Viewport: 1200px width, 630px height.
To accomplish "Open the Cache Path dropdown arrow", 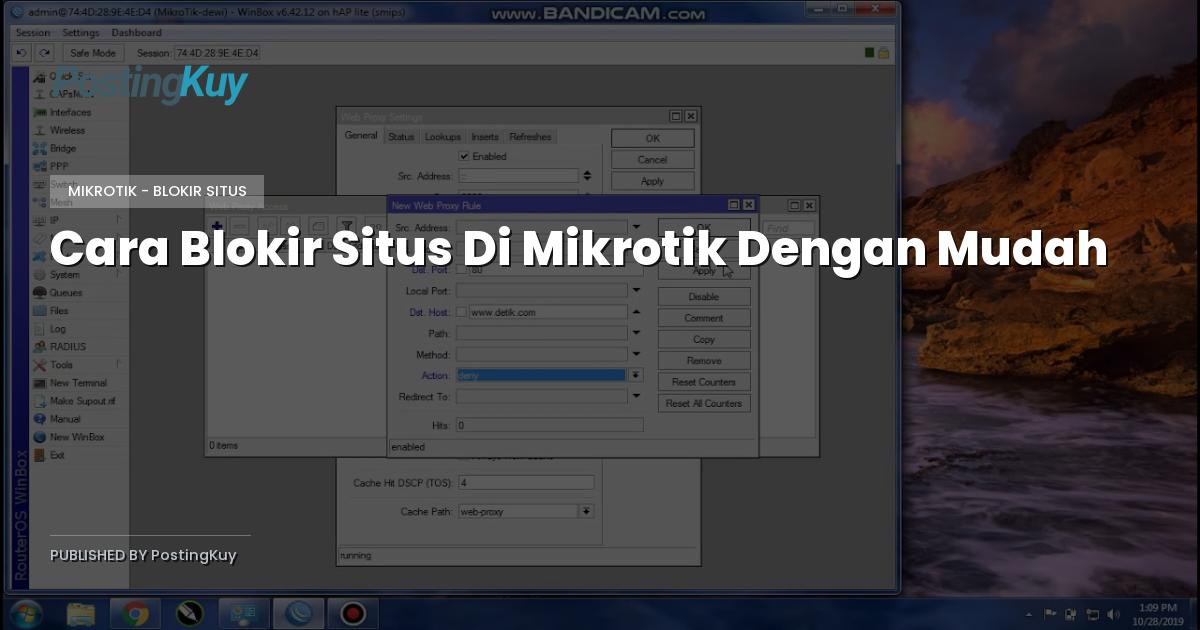I will tap(587, 511).
